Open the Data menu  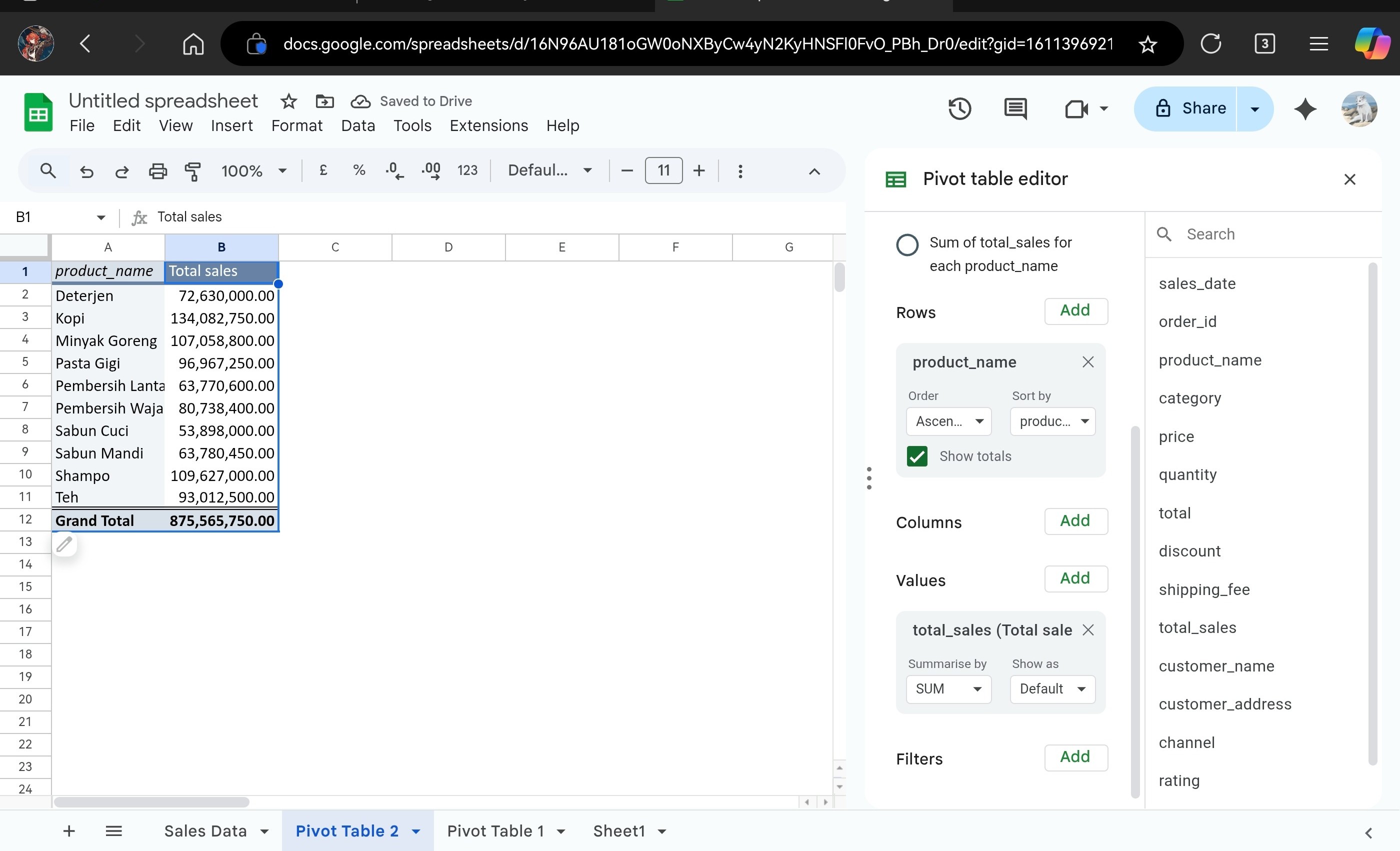pyautogui.click(x=357, y=125)
